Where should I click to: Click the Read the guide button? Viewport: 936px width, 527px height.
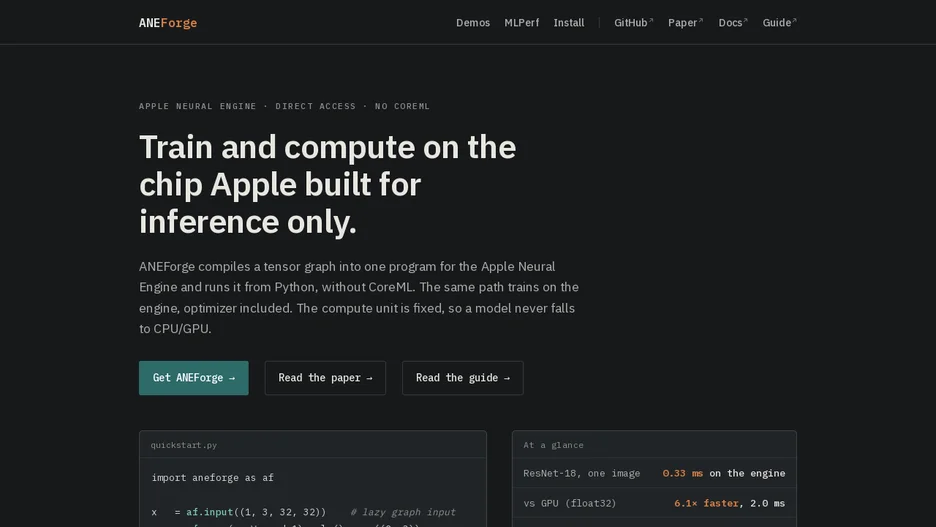click(x=463, y=378)
